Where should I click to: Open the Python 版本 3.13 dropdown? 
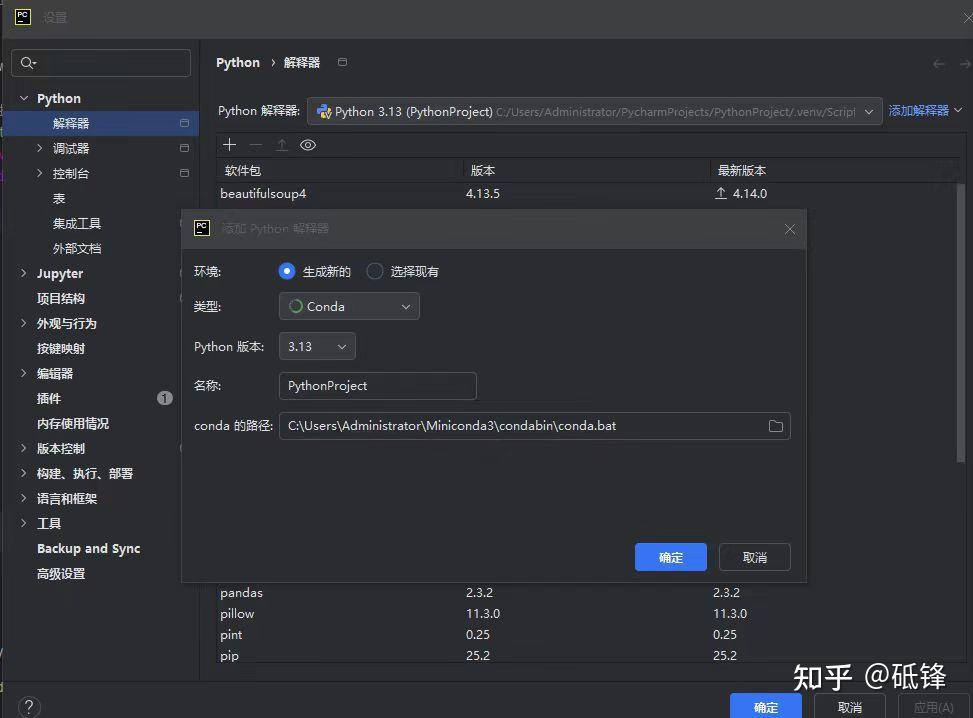click(x=317, y=345)
